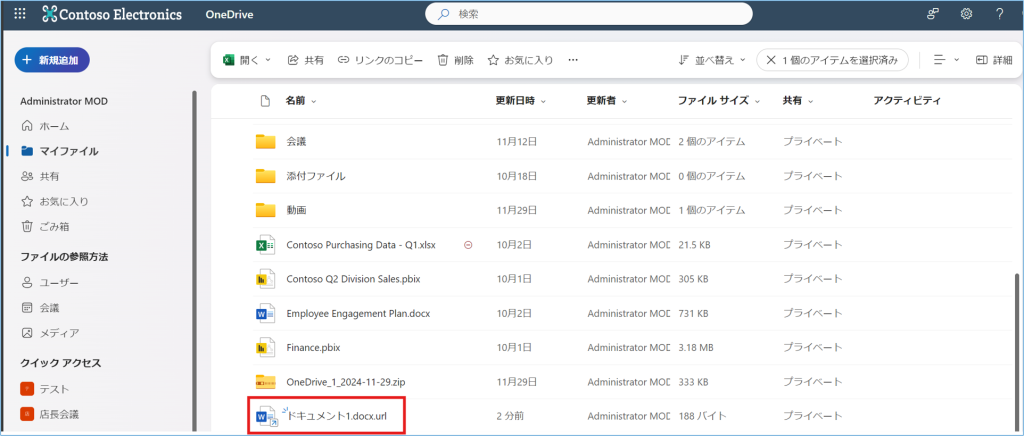Screen dimensions: 1024x436
Task: Open Contoso Purchasing Data - Q1.xlsx
Action: [x=360, y=245]
